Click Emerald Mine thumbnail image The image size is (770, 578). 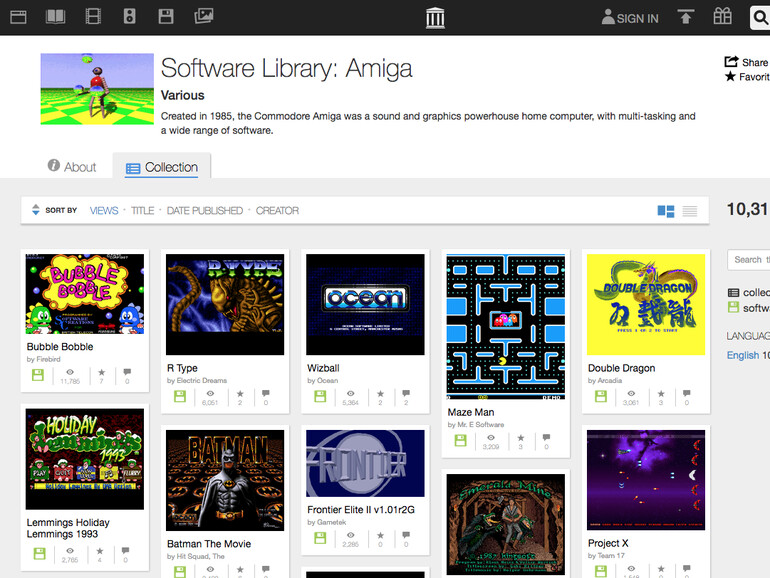point(506,524)
